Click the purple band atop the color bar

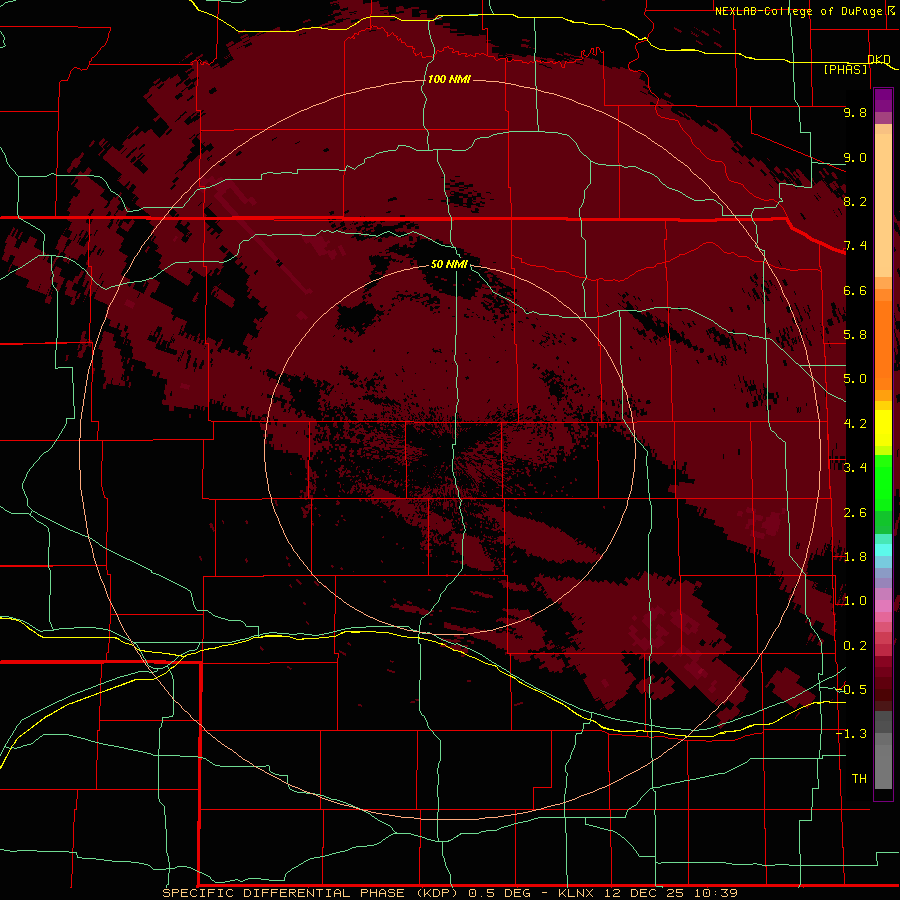tap(883, 100)
